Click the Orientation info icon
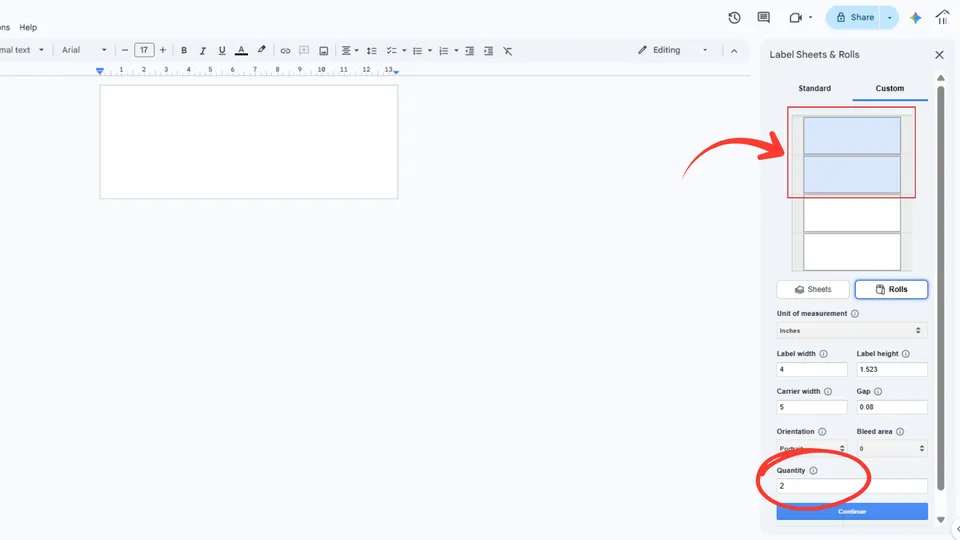Image resolution: width=960 pixels, height=540 pixels. coord(822,432)
